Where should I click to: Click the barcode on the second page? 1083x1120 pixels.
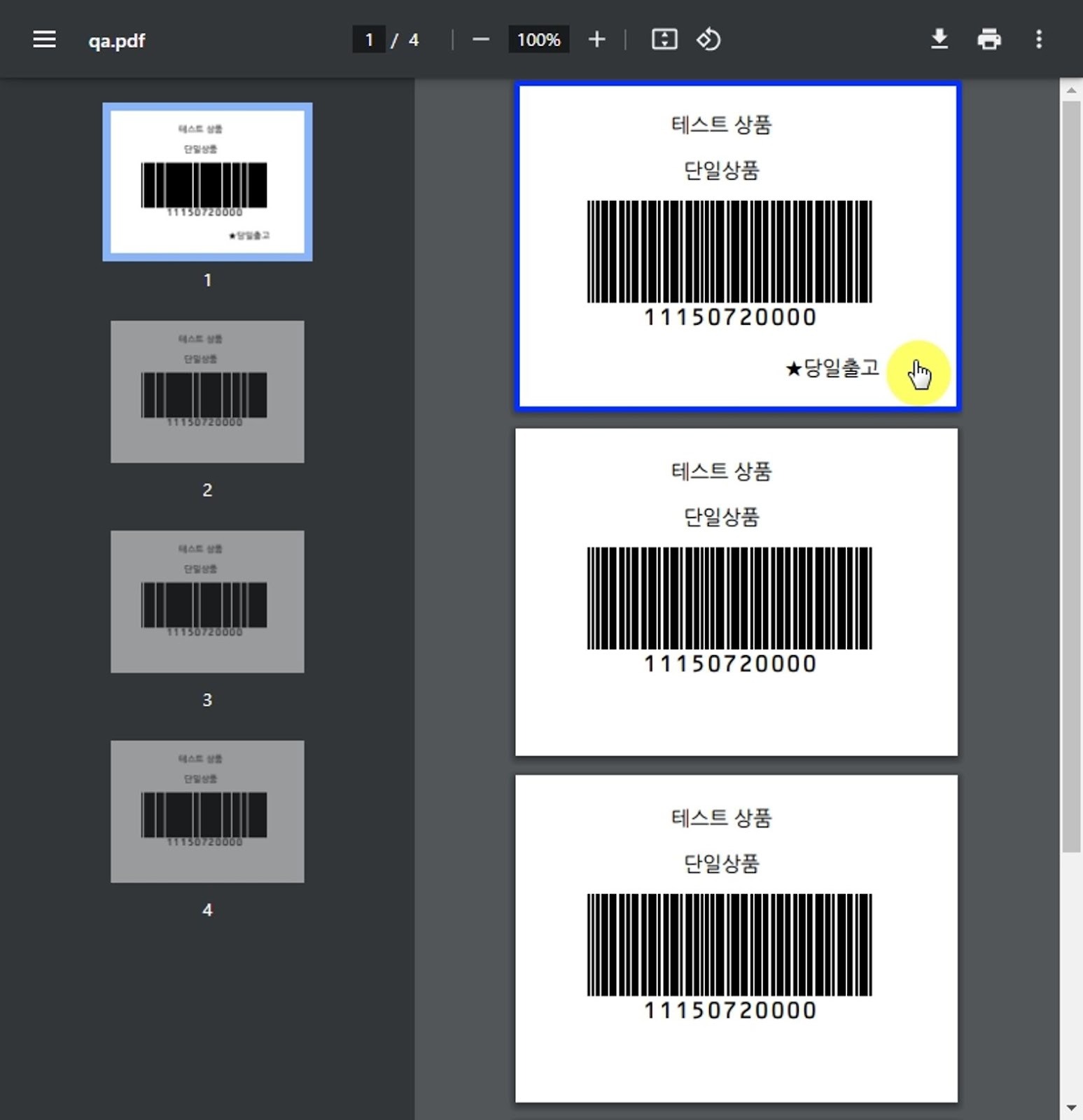pyautogui.click(x=729, y=598)
